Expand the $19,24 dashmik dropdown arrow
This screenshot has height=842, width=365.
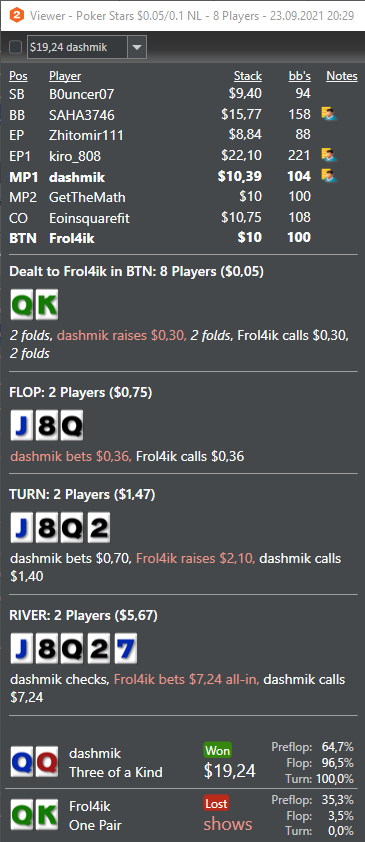pyautogui.click(x=137, y=47)
